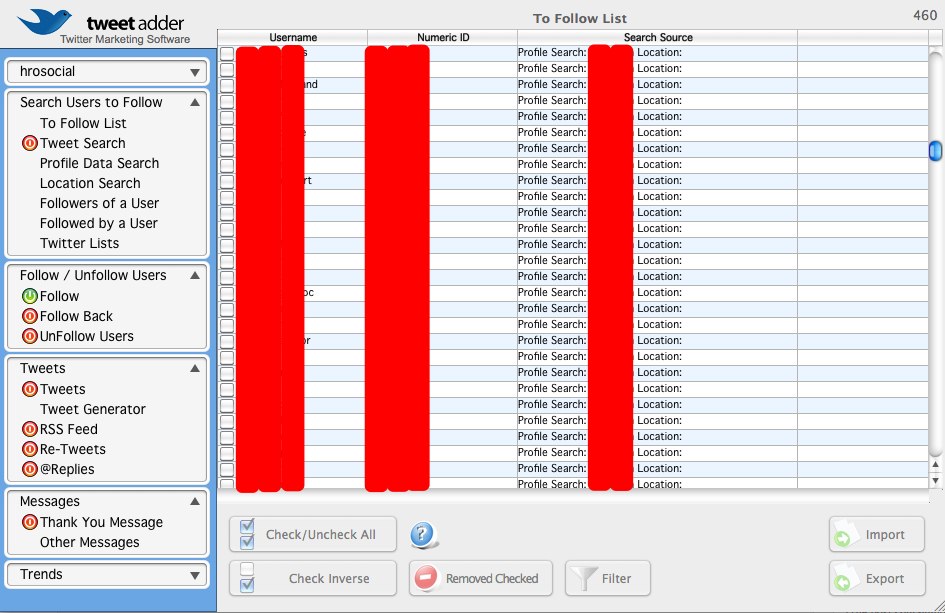This screenshot has height=613, width=945.
Task: Open help with the blue question mark icon
Action: (422, 534)
